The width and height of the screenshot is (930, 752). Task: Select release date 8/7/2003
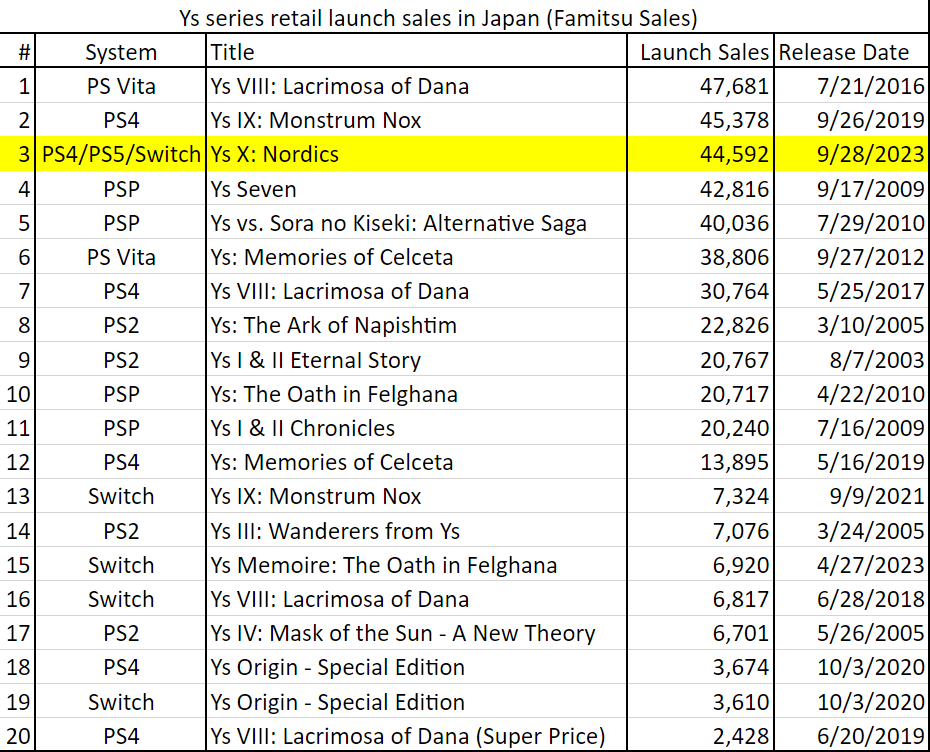coord(877,360)
